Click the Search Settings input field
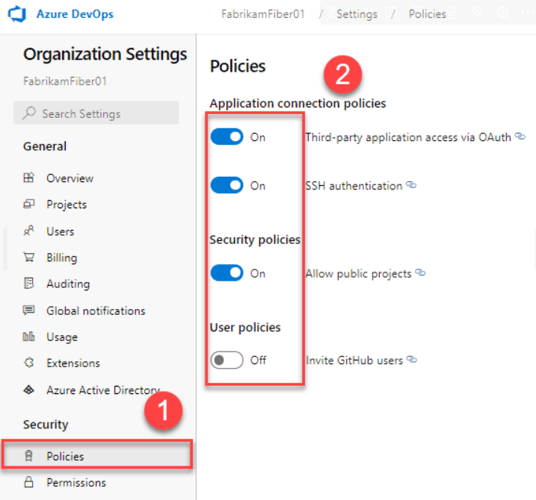The image size is (536, 500). (x=96, y=113)
